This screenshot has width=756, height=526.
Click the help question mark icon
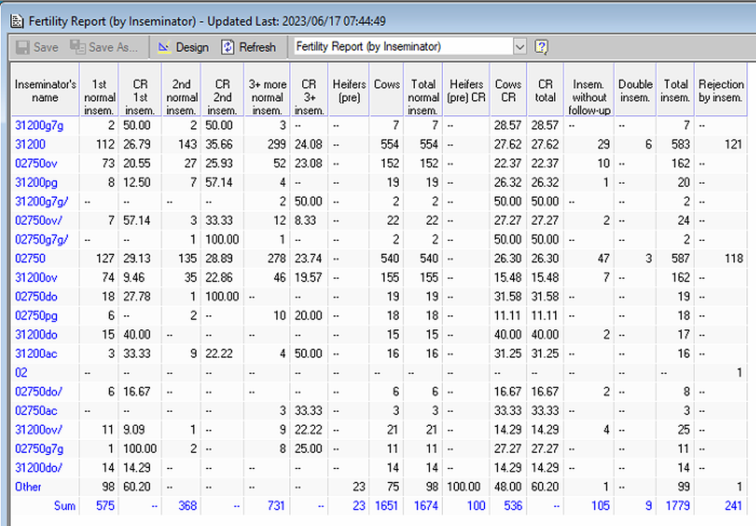tap(541, 47)
